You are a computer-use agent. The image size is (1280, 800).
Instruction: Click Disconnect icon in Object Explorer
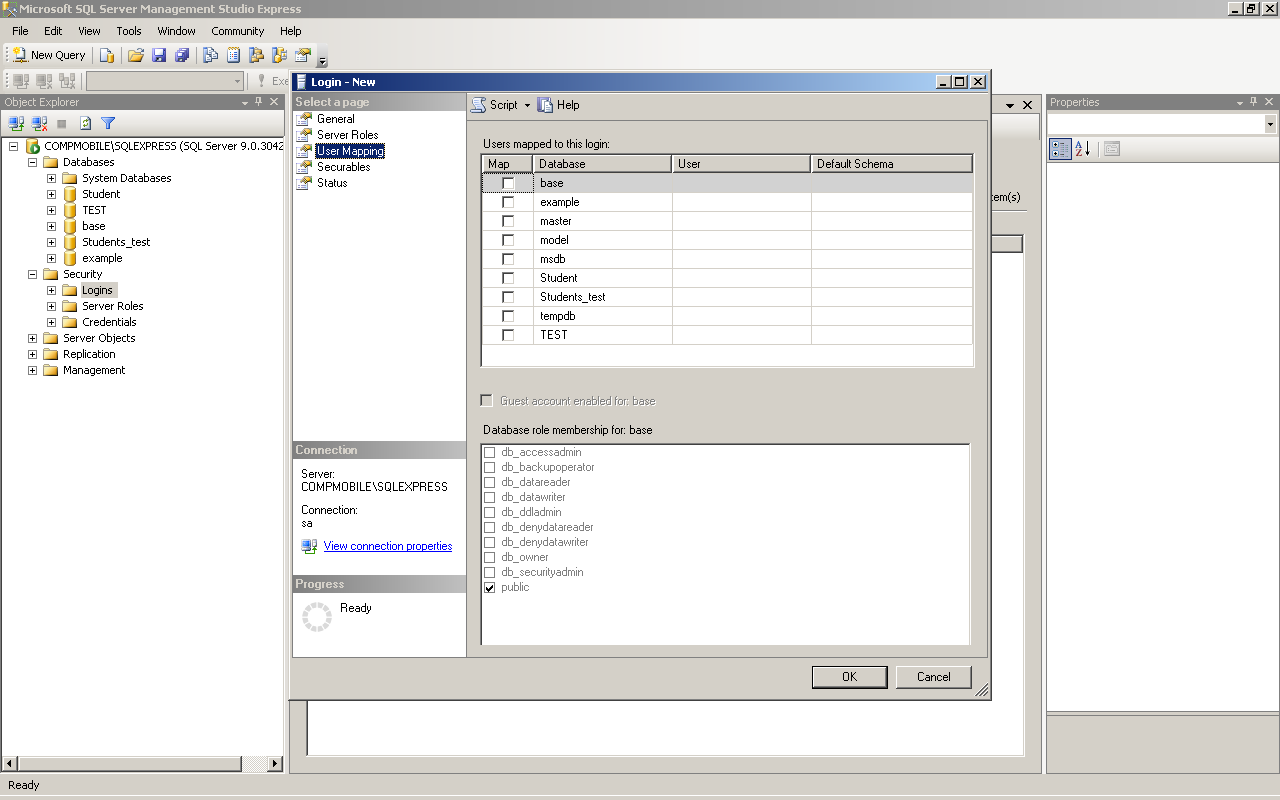40,123
